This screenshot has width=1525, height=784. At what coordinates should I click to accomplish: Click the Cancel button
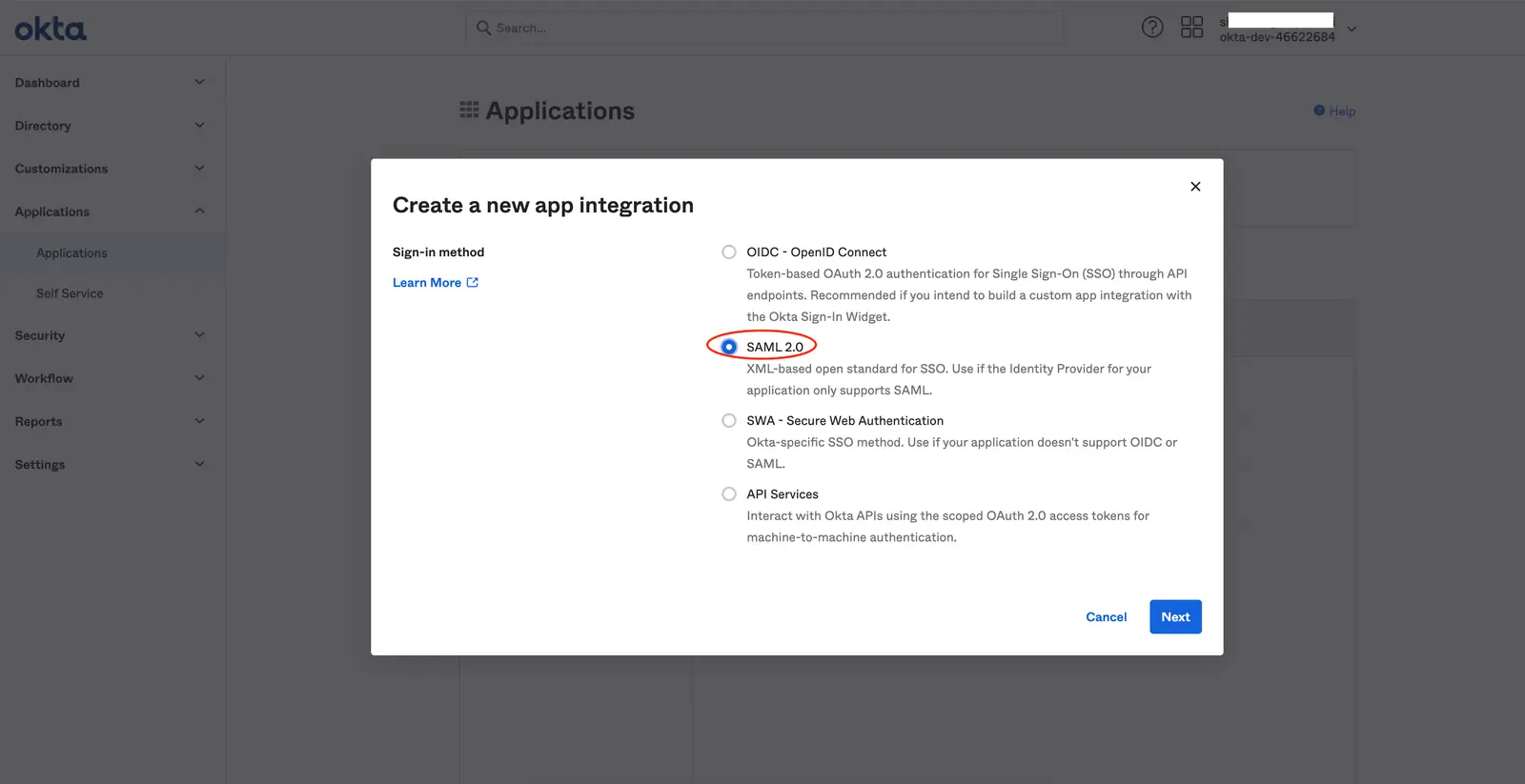[1106, 616]
